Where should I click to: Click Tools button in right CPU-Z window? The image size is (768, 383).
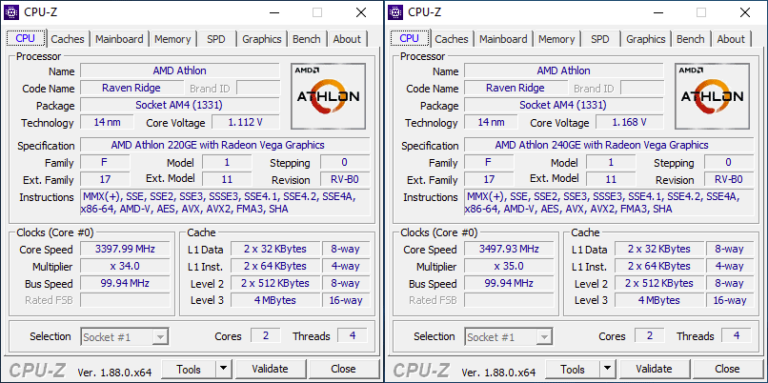point(573,368)
